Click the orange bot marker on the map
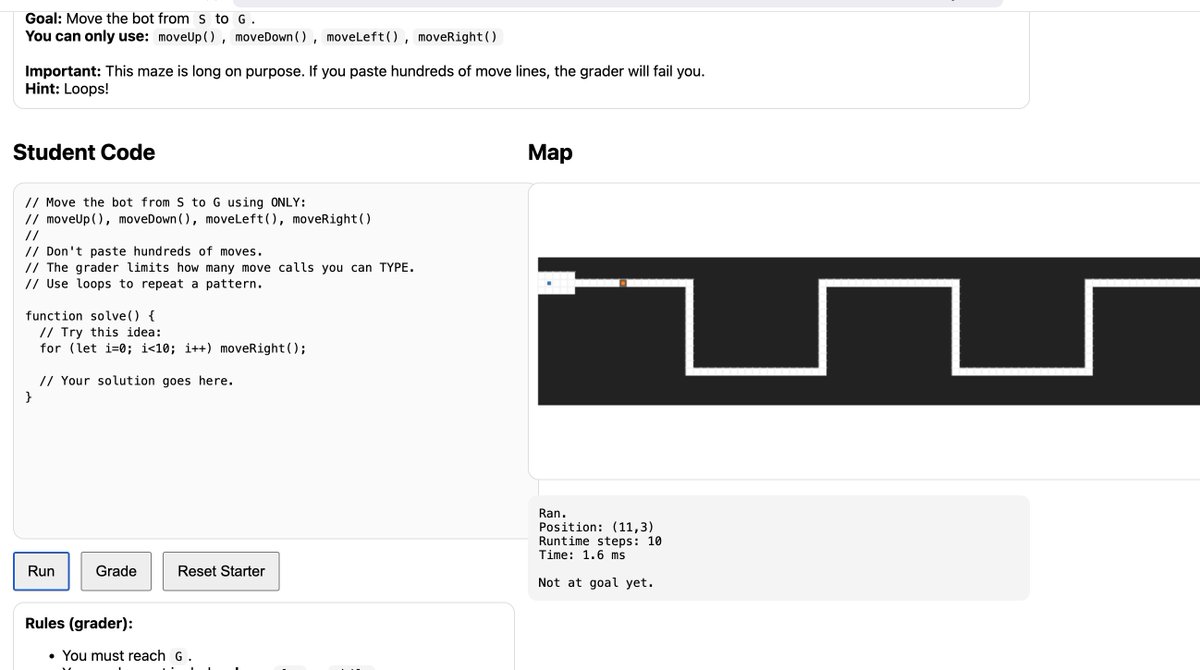 pyautogui.click(x=623, y=283)
